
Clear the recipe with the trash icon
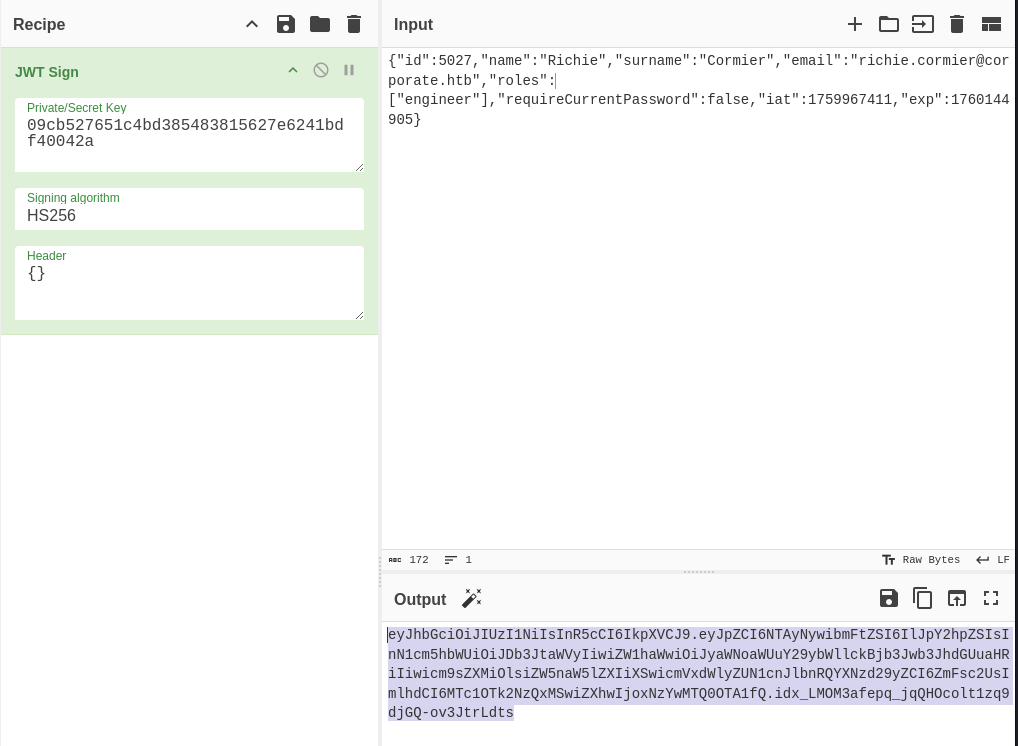354,24
